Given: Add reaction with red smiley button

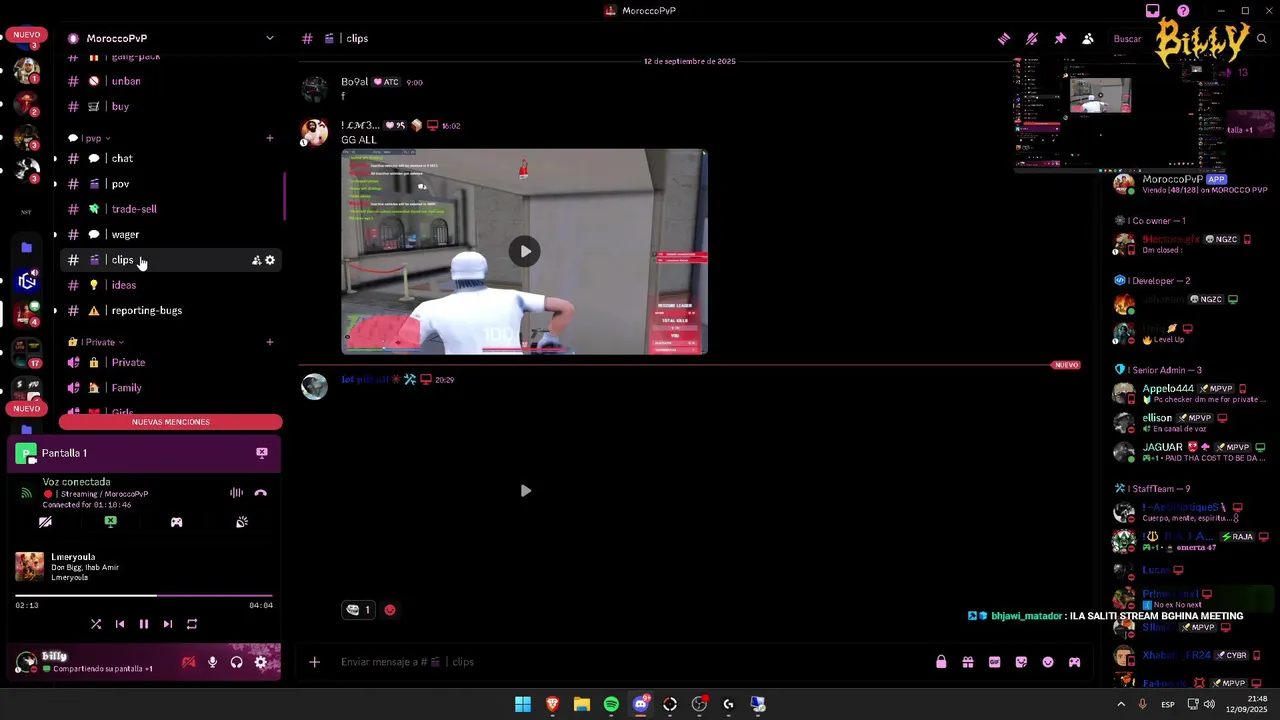Looking at the screenshot, I should tap(390, 610).
